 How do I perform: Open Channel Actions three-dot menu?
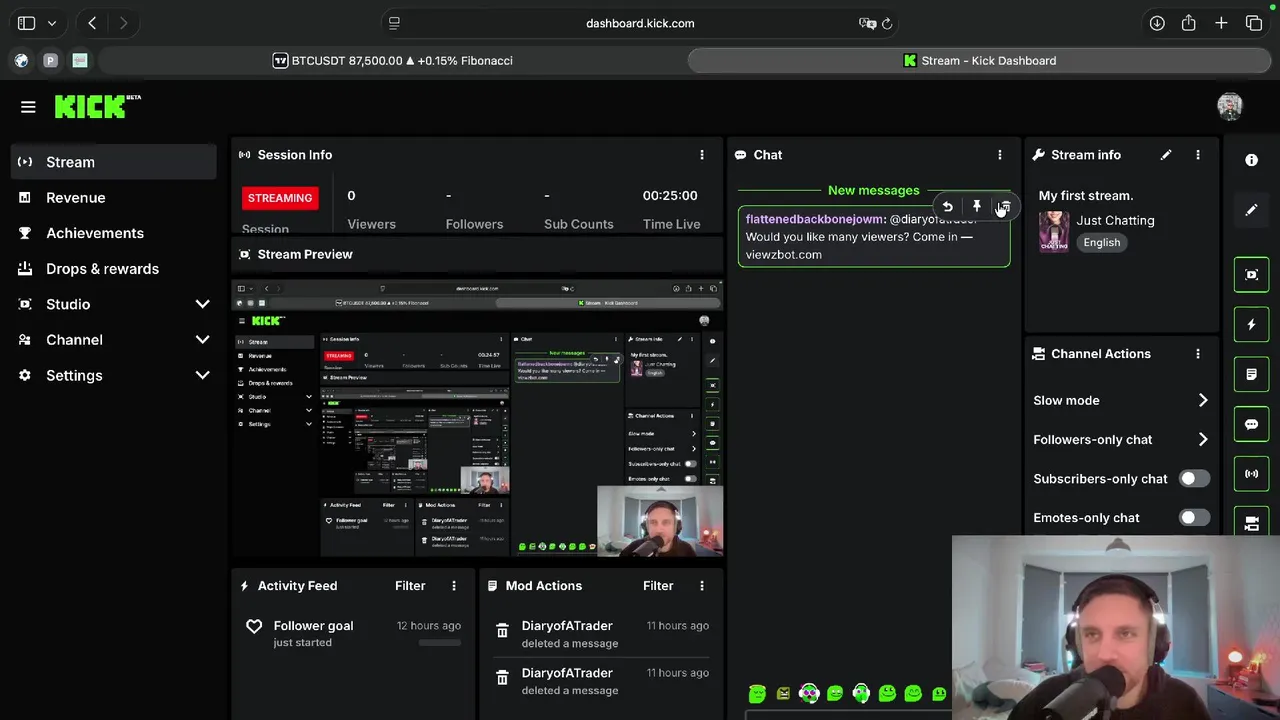tap(1197, 354)
